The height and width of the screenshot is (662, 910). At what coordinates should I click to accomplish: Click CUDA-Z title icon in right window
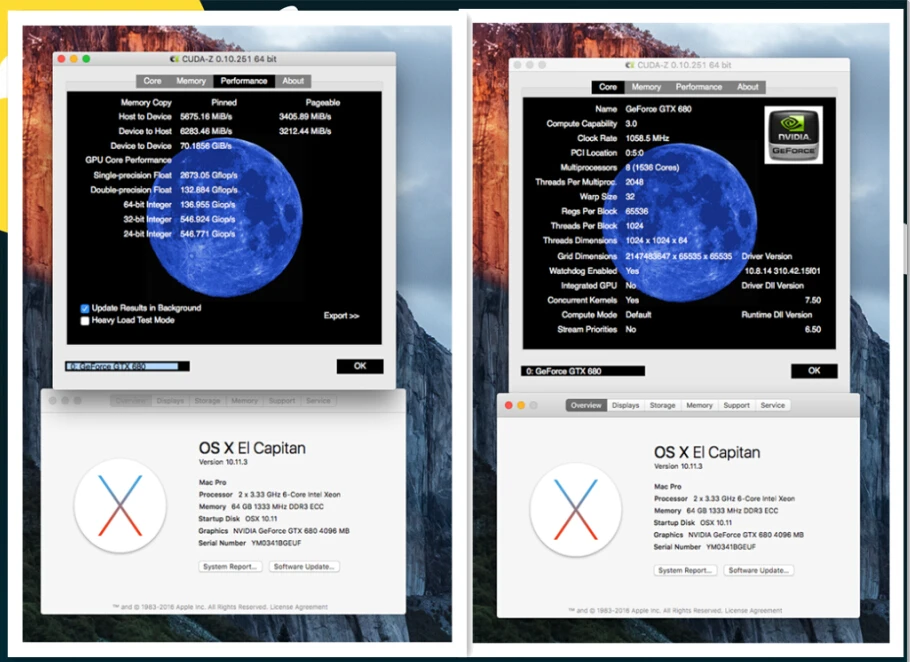(x=630, y=65)
